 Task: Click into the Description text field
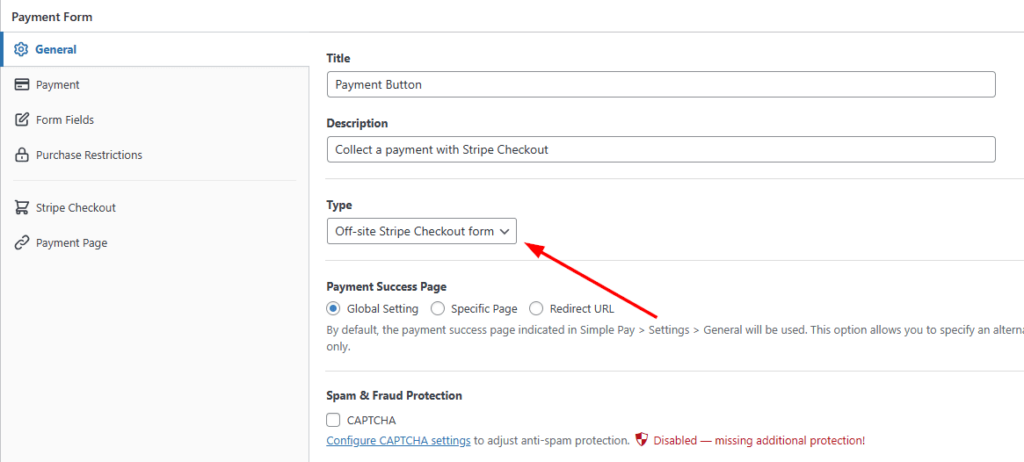click(x=660, y=149)
